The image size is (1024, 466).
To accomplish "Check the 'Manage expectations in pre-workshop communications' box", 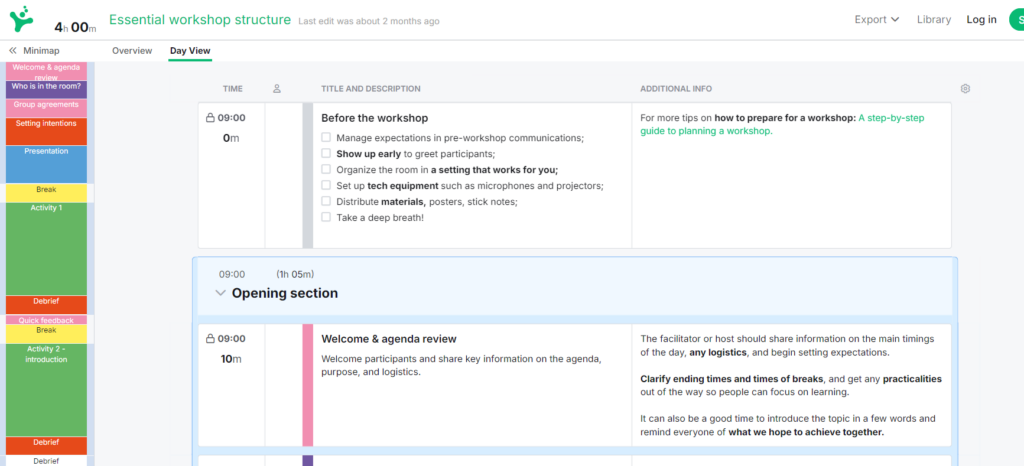I will [326, 138].
